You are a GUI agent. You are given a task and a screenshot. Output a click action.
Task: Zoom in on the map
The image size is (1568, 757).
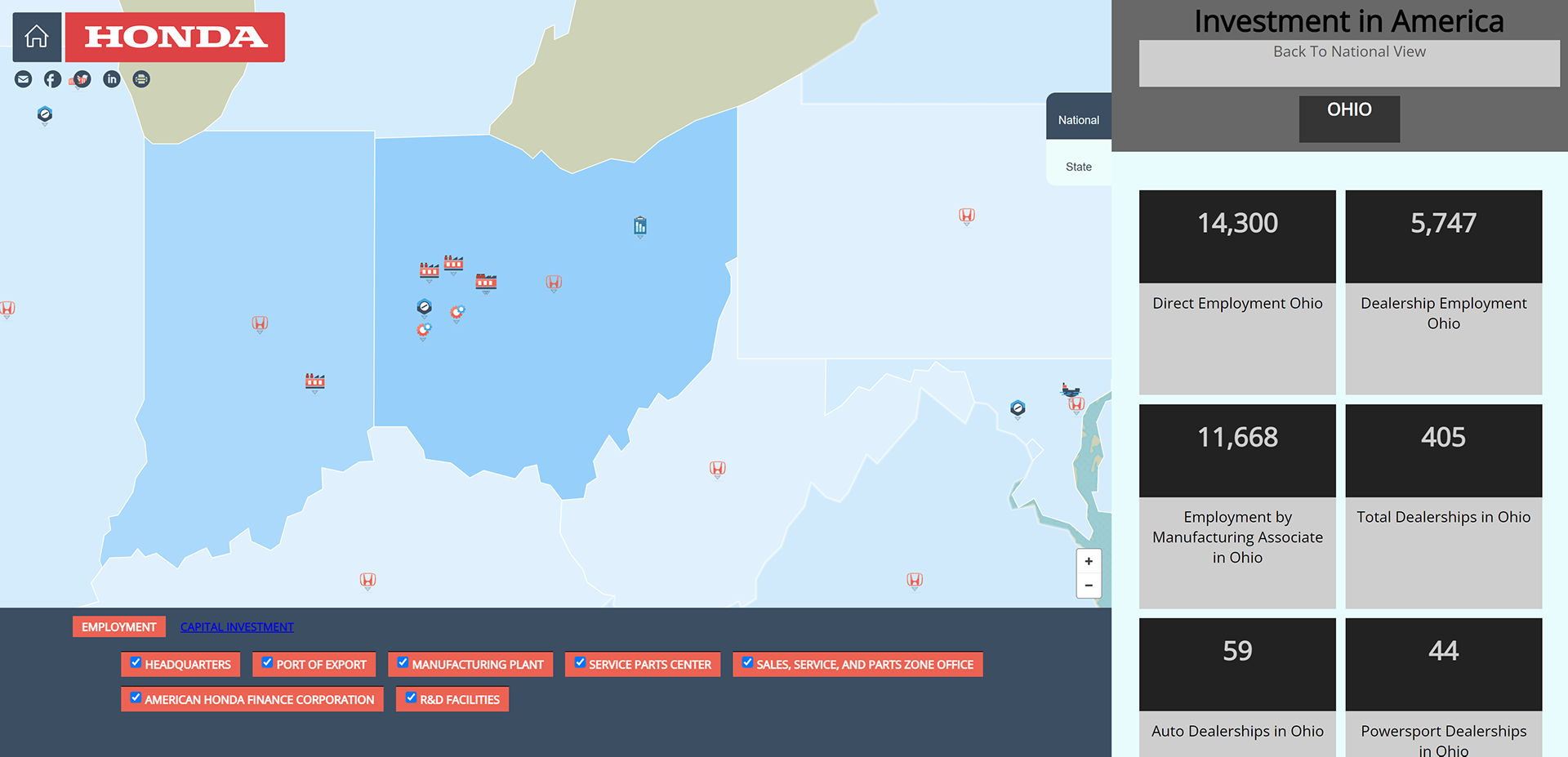[x=1089, y=561]
